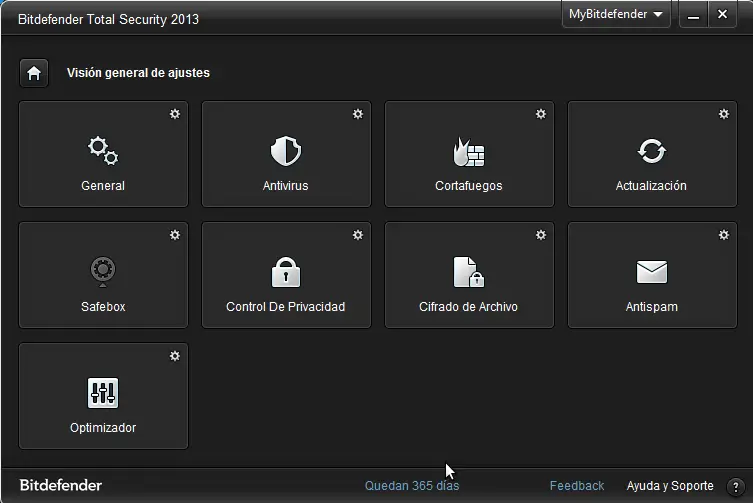Click the Control De Privacidad label
The image size is (753, 503).
click(x=285, y=307)
